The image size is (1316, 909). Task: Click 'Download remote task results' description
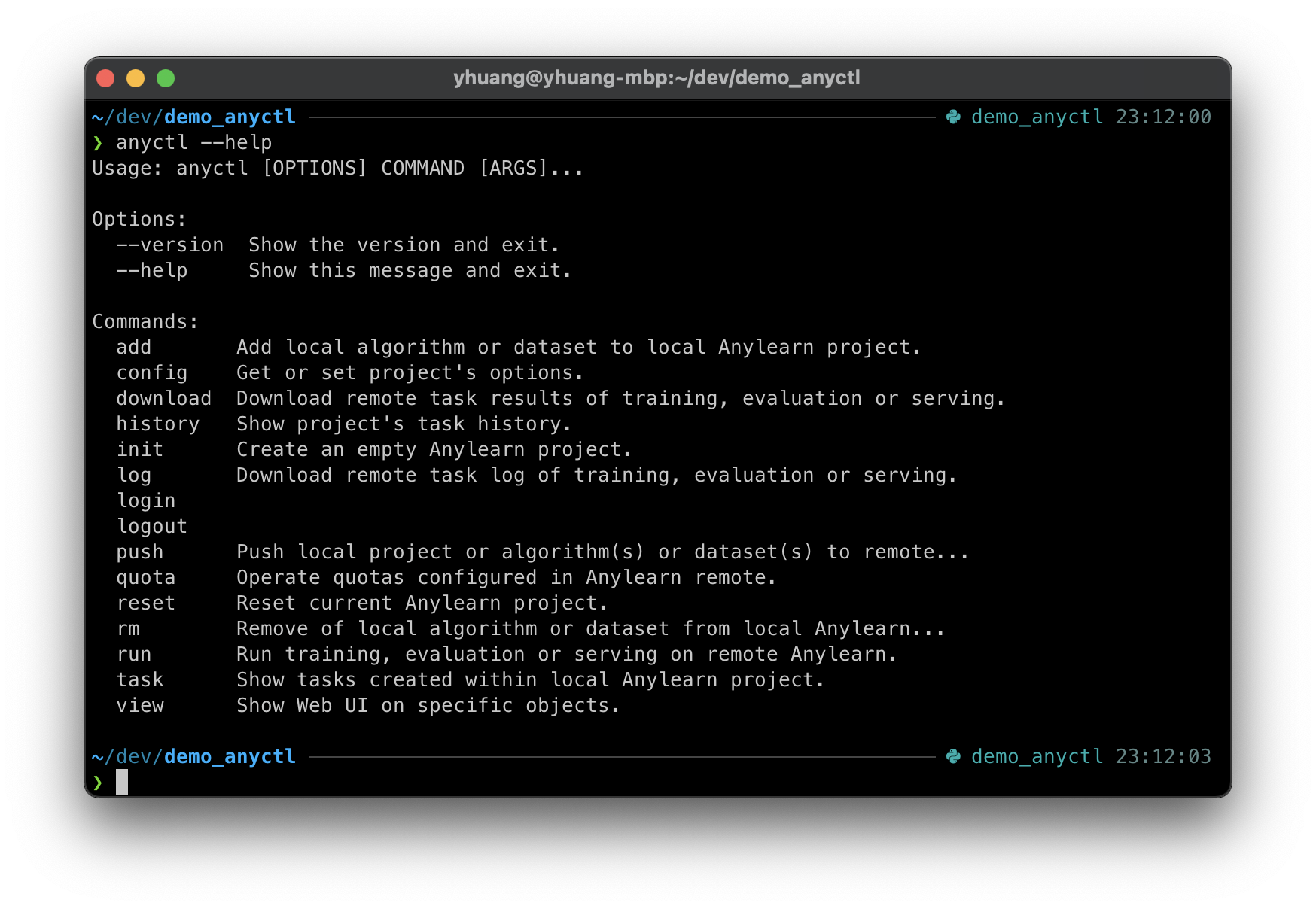(621, 399)
